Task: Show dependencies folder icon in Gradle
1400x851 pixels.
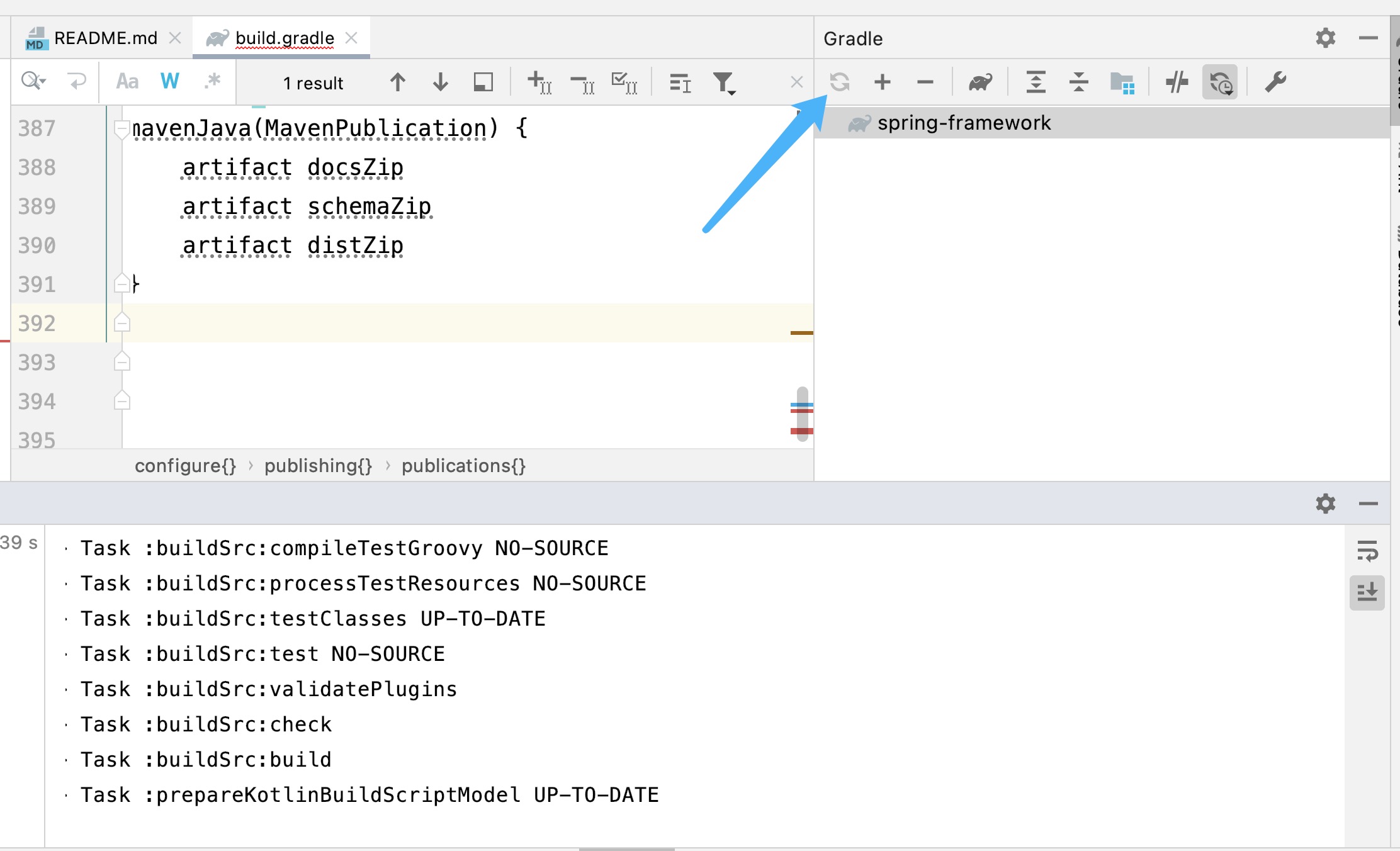Action: pos(1122,82)
